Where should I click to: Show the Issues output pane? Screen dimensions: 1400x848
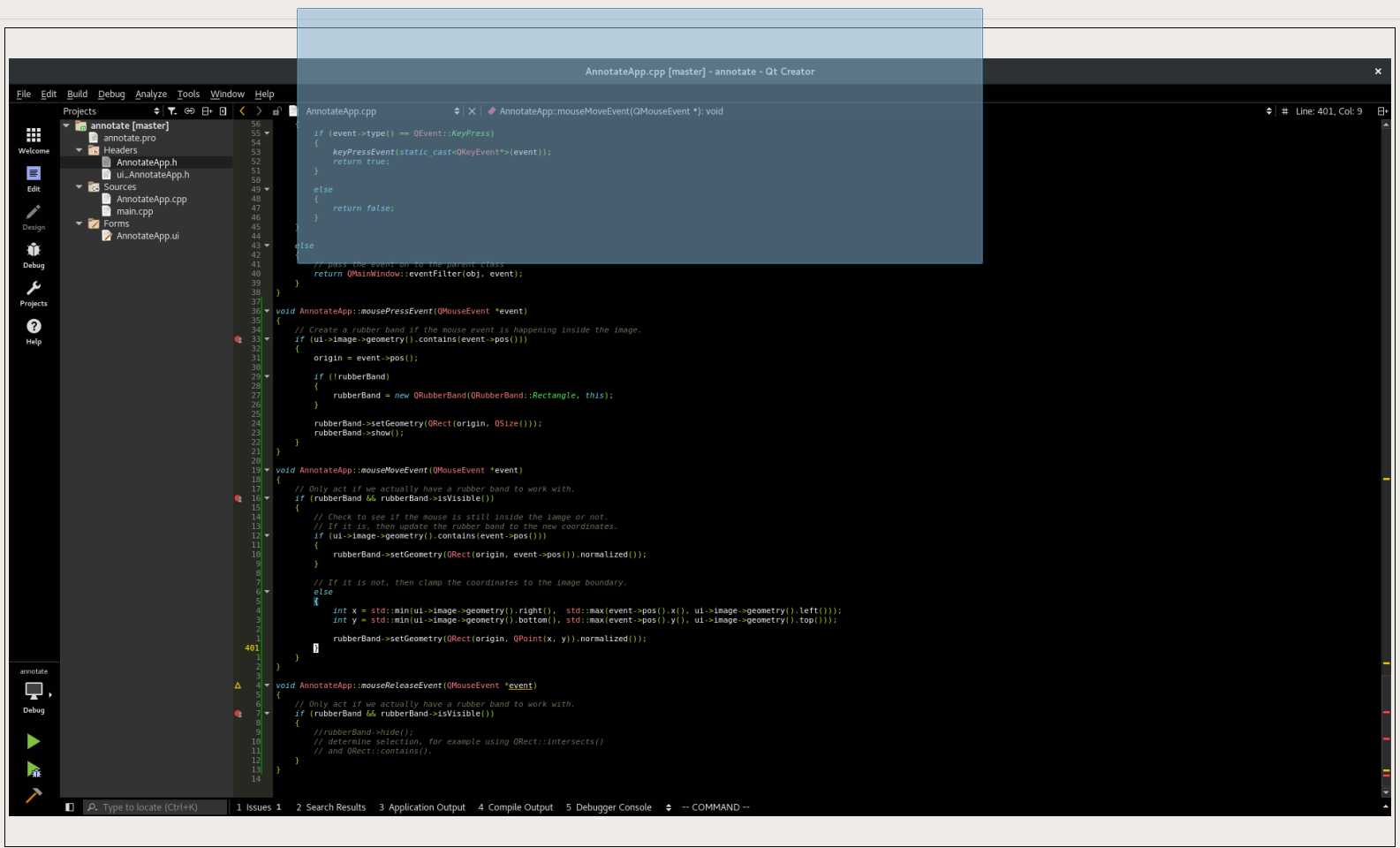click(259, 807)
